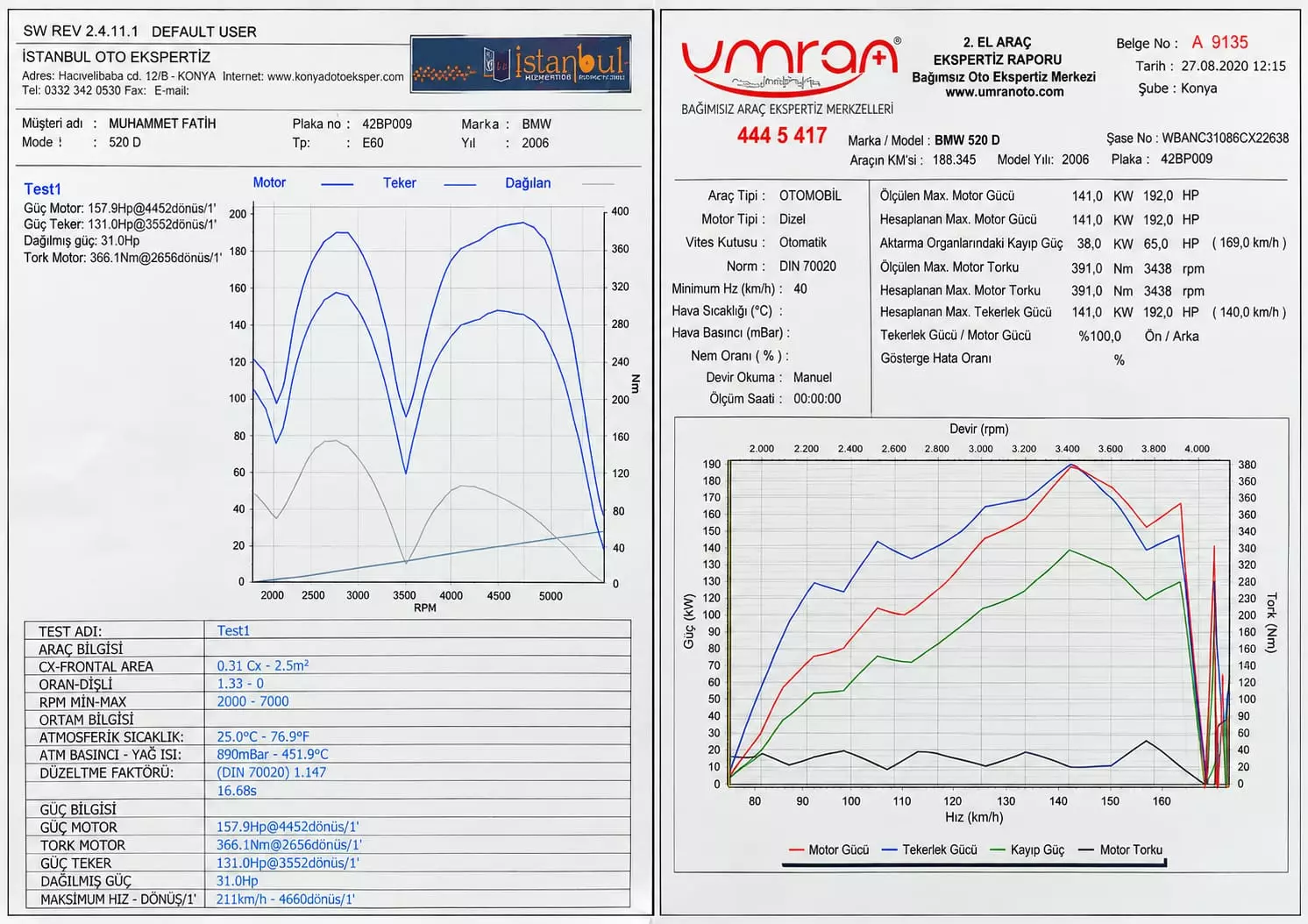Select the "00:00:00" measurement time
The image size is (1308, 924).
[817, 399]
